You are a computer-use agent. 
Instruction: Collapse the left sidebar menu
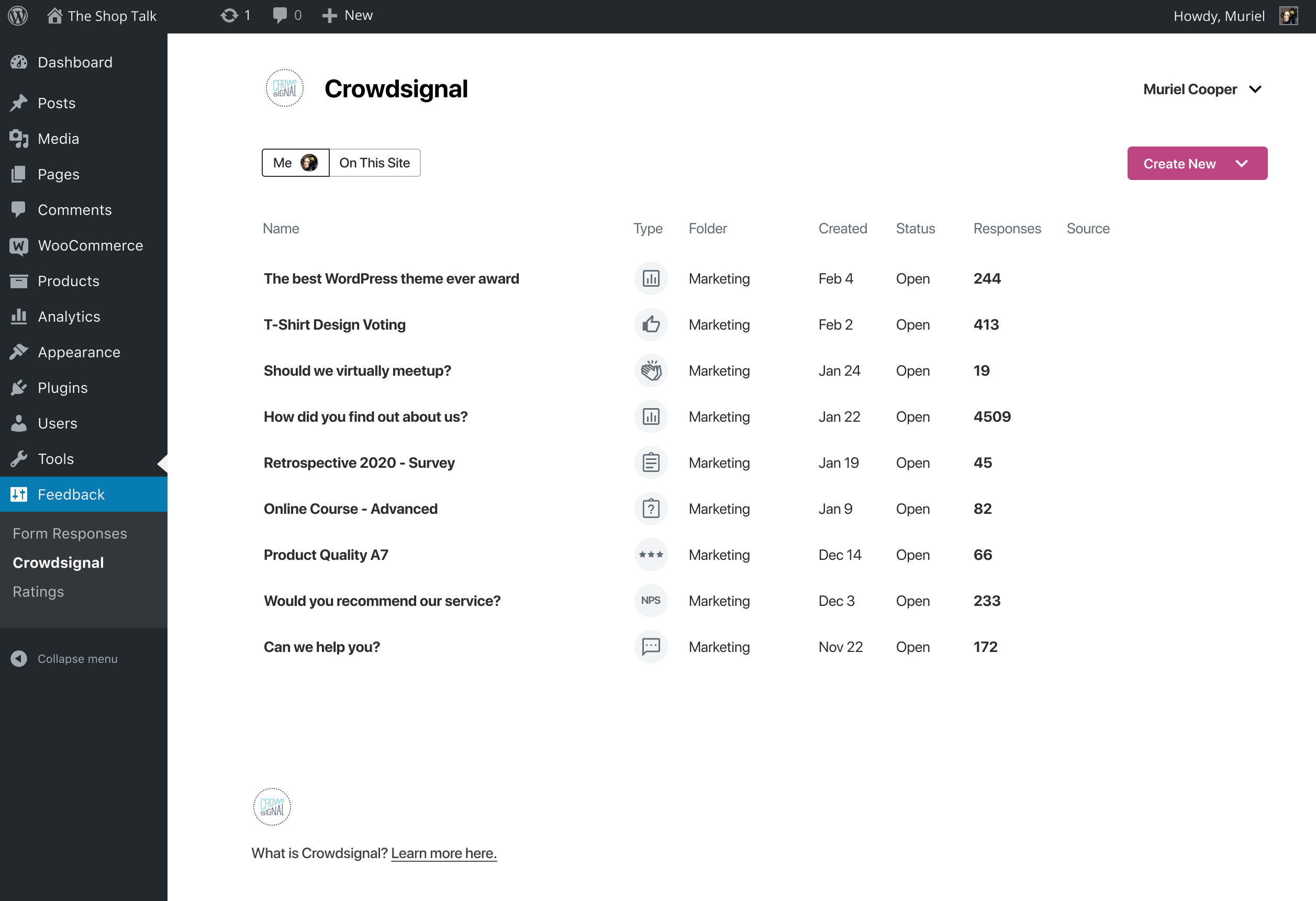click(x=65, y=658)
